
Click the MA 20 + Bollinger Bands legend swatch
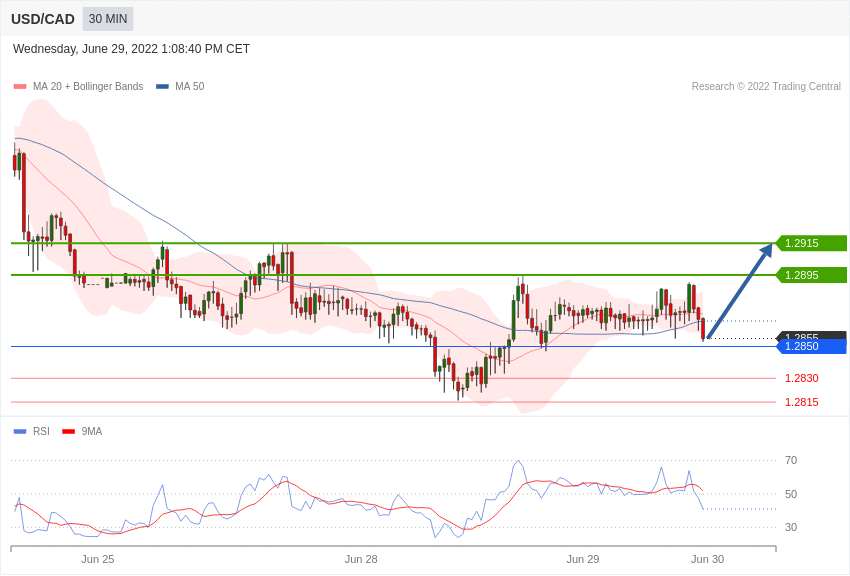point(20,87)
